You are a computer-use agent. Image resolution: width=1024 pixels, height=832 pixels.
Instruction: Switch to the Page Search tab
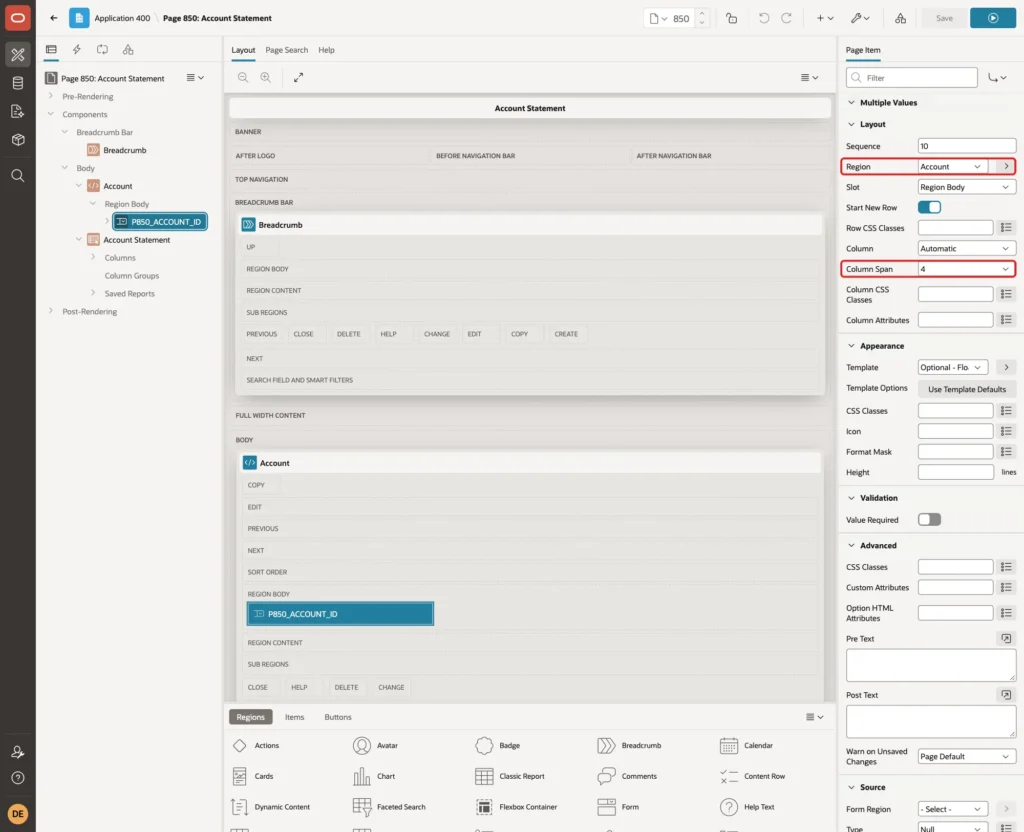(x=286, y=50)
